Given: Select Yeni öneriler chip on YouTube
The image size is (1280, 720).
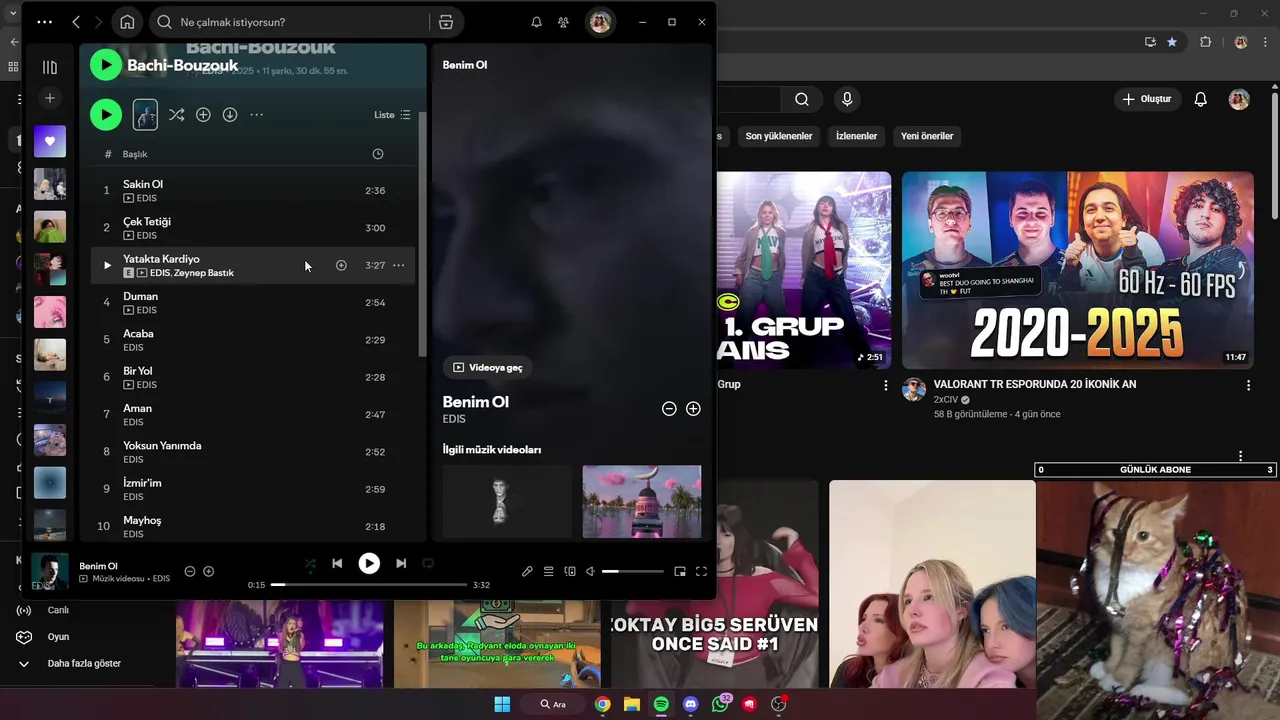Looking at the screenshot, I should click(x=927, y=136).
